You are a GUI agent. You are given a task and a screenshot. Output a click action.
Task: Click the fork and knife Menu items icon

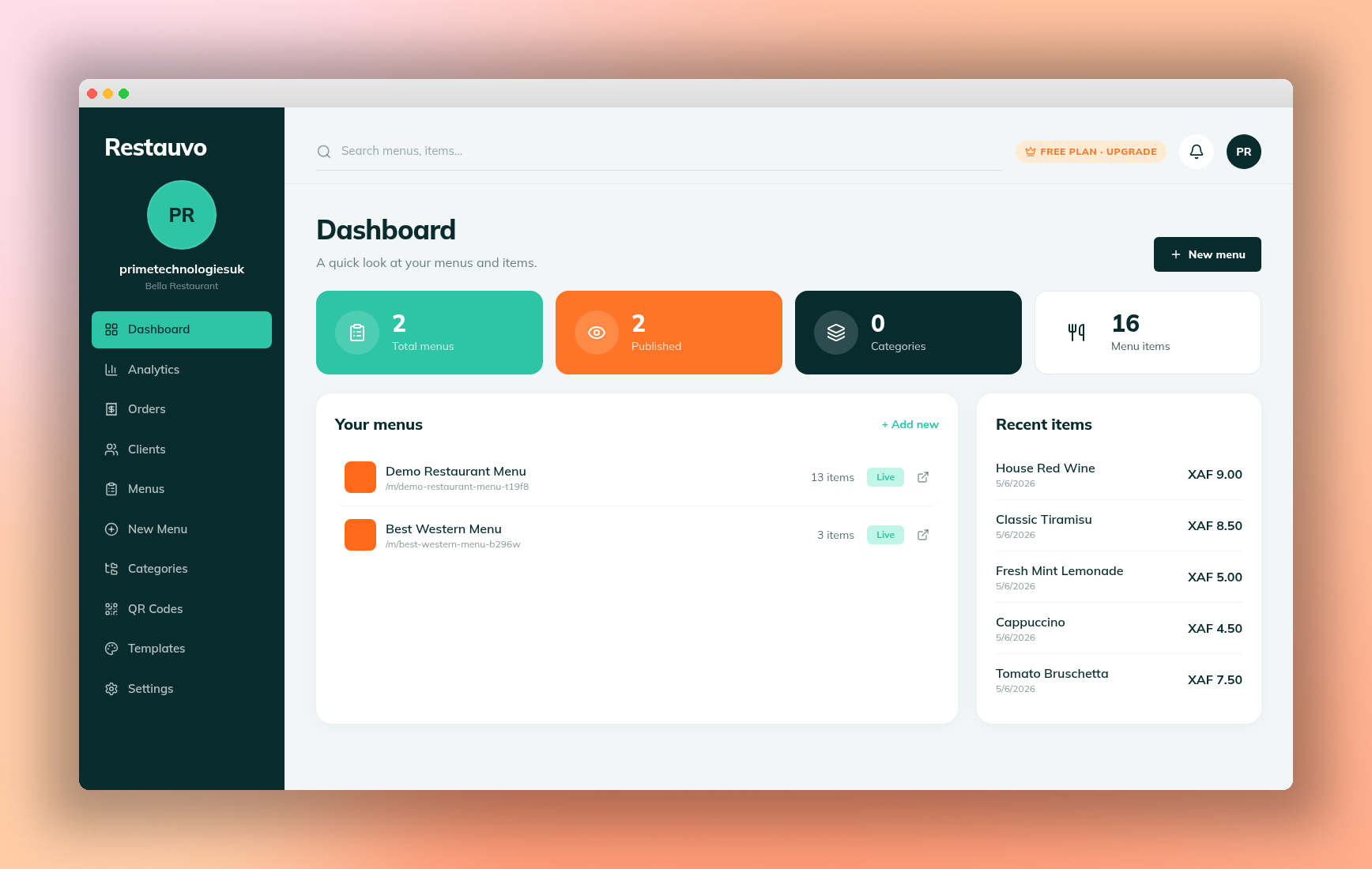pyautogui.click(x=1076, y=333)
